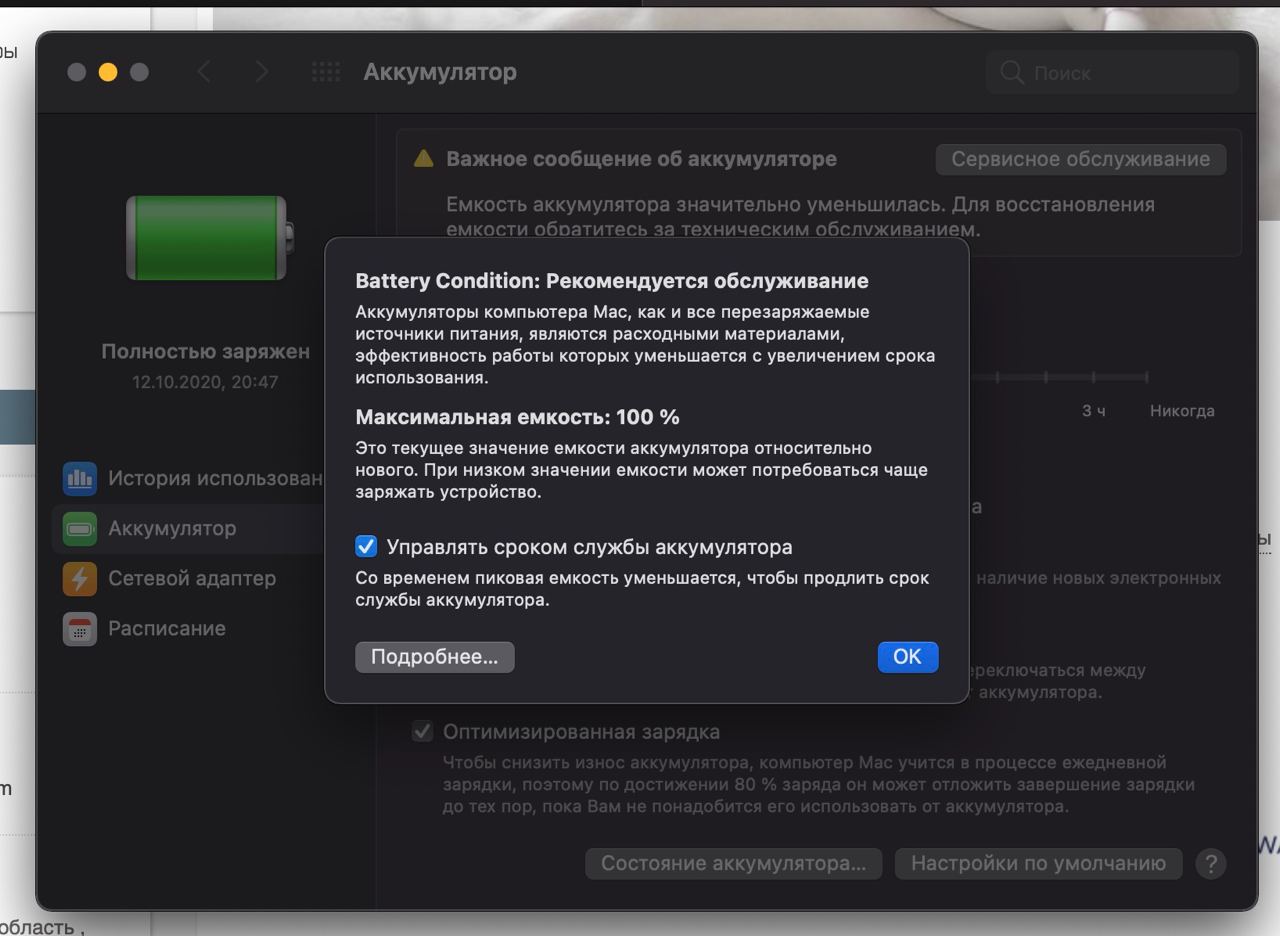Click the question mark help button

1210,864
